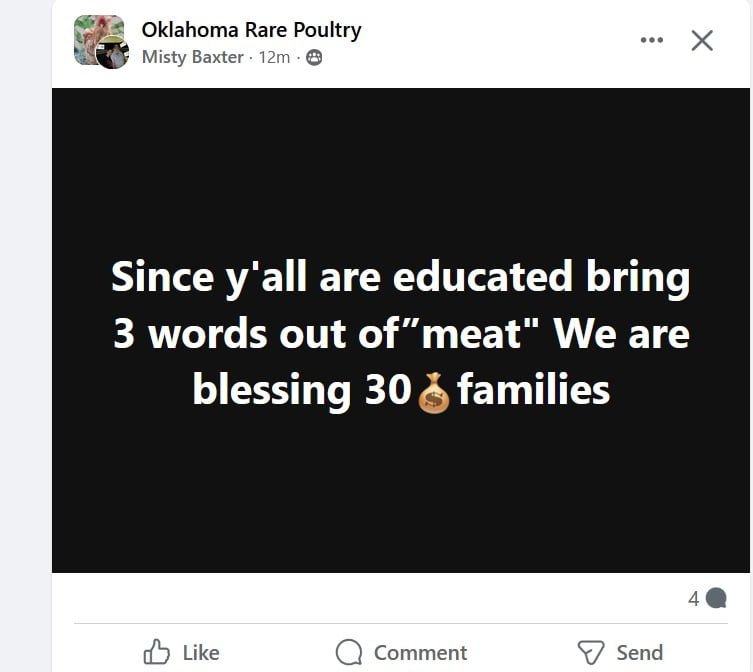The height and width of the screenshot is (672, 753).
Task: Click Misty Baxter's small profile picture overlay
Action: tap(112, 53)
